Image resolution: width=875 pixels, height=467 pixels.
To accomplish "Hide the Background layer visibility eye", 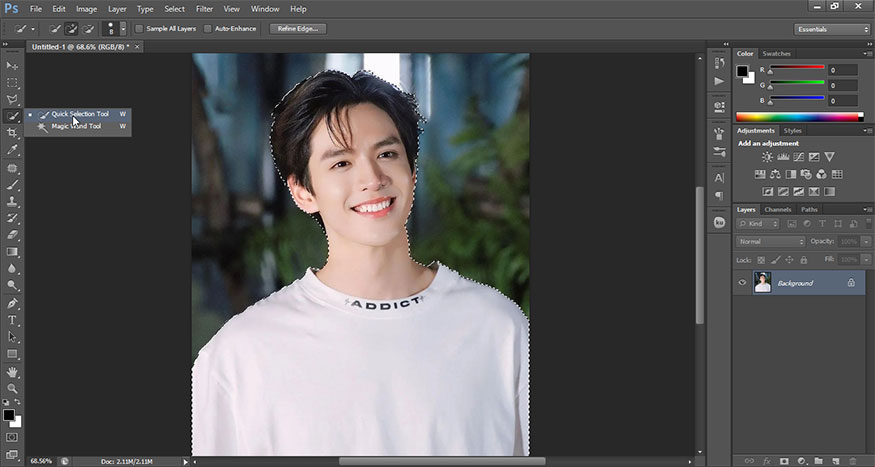I will point(742,283).
